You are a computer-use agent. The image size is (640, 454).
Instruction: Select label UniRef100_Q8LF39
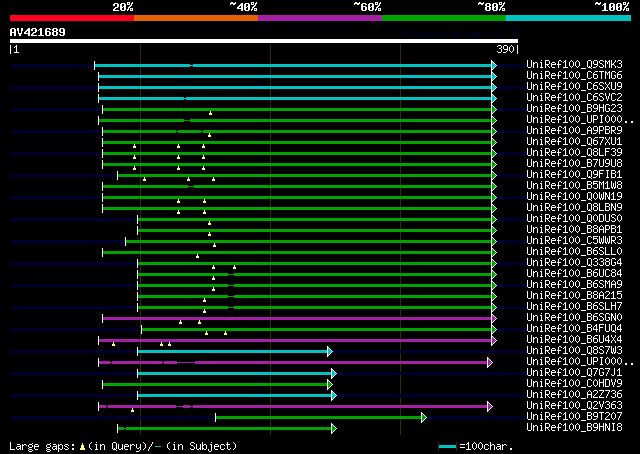point(574,152)
